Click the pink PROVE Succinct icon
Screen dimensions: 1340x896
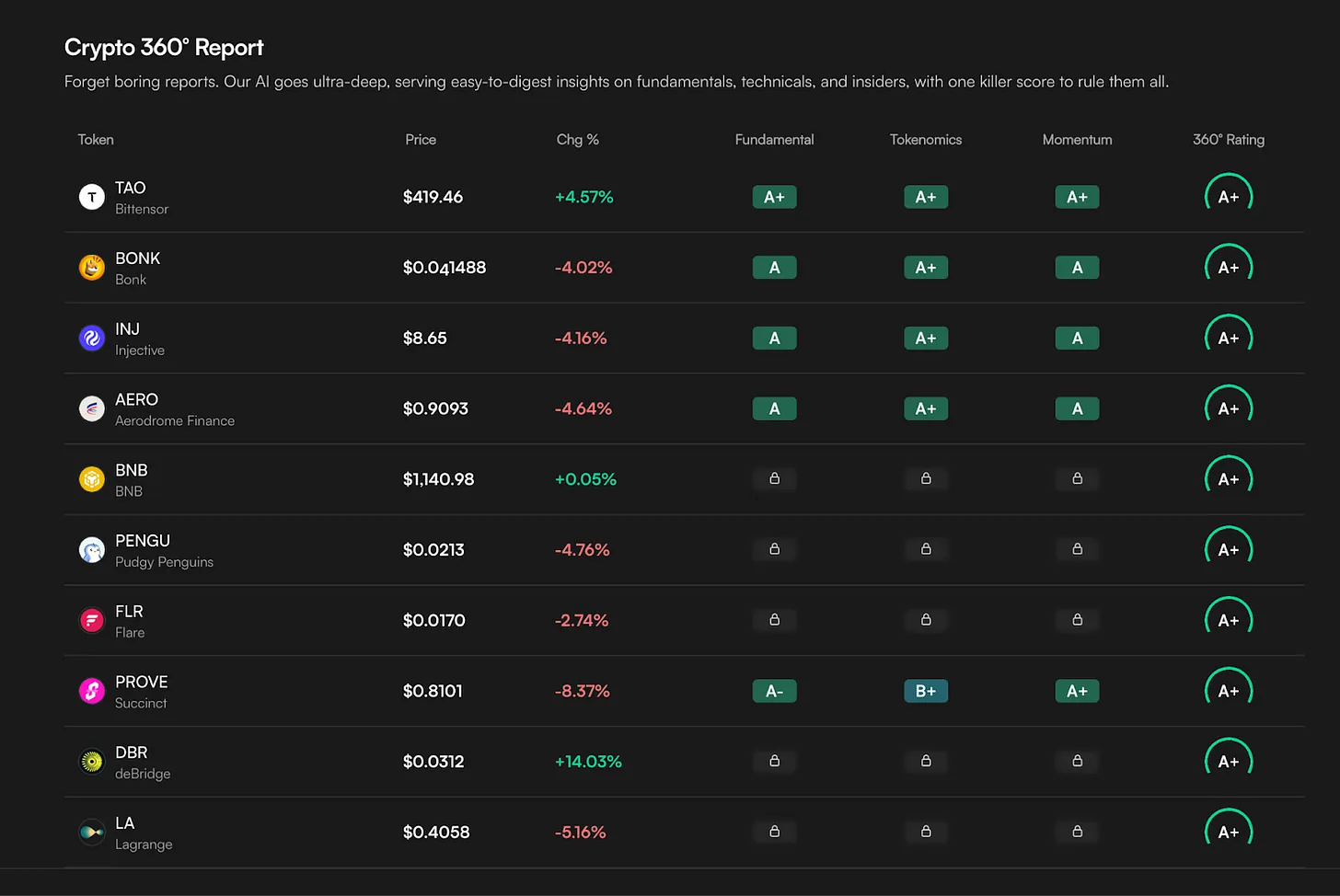tap(92, 691)
